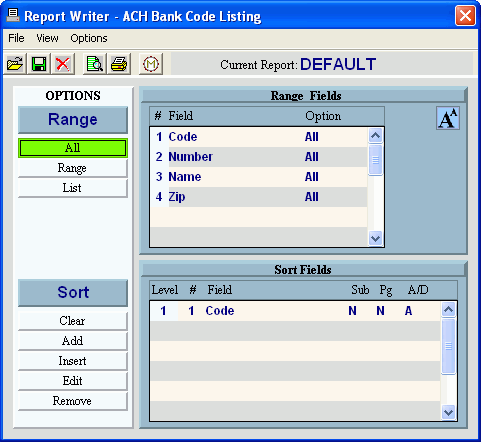Click the Remove sort button

(73, 401)
